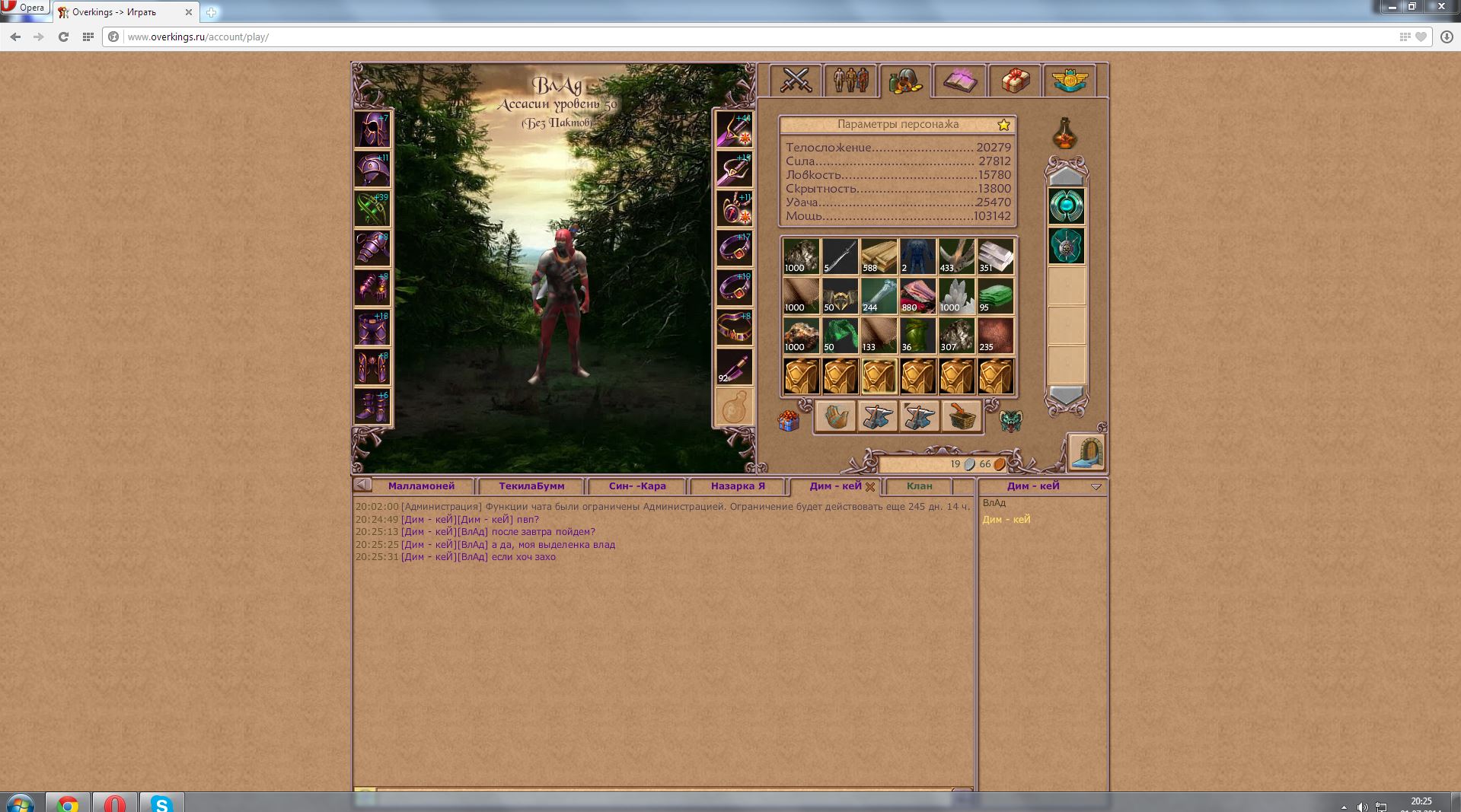Open the browser downloads icon
The height and width of the screenshot is (812, 1461).
[x=1447, y=37]
